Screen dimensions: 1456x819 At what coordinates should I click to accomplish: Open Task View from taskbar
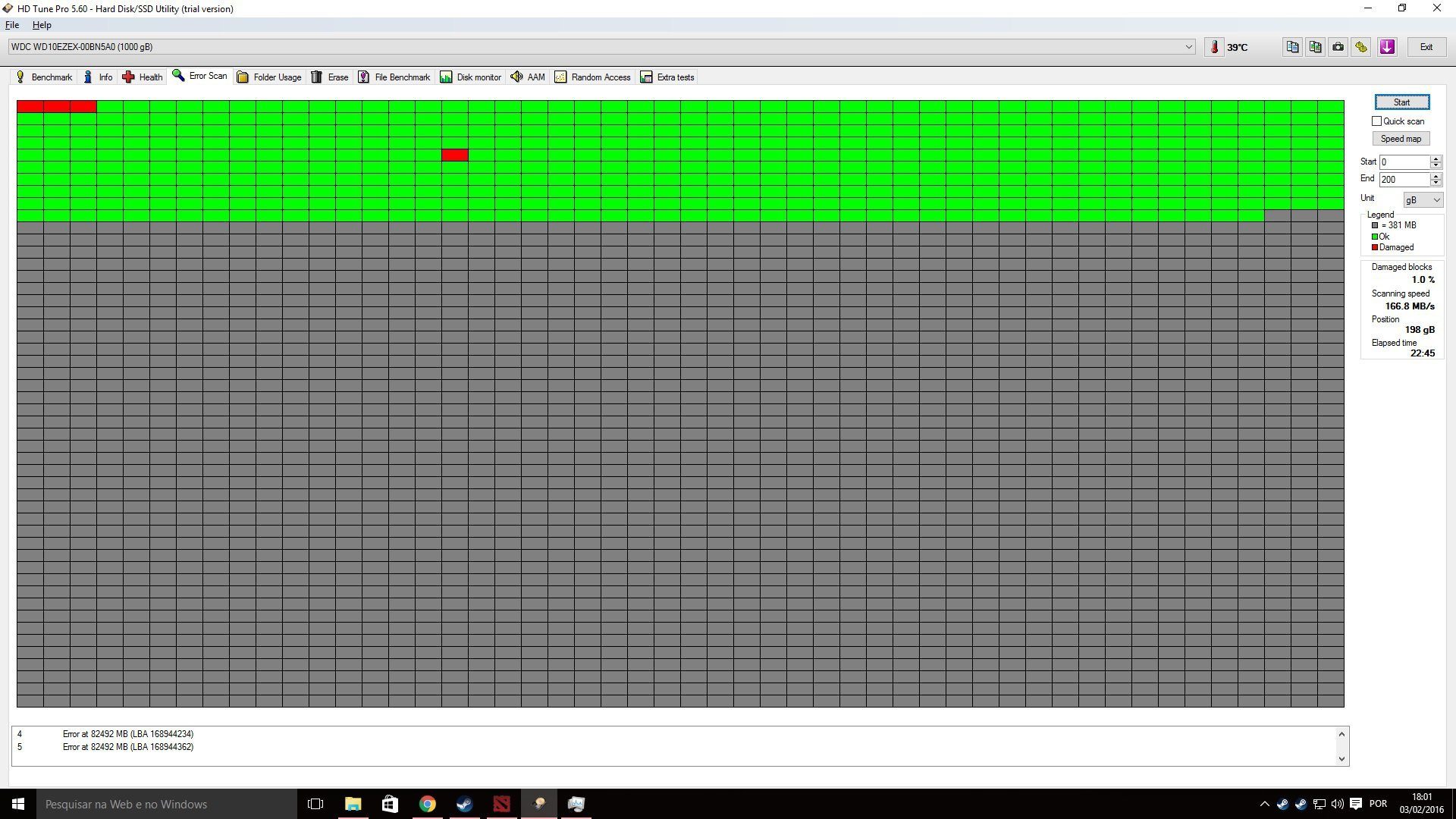315,804
